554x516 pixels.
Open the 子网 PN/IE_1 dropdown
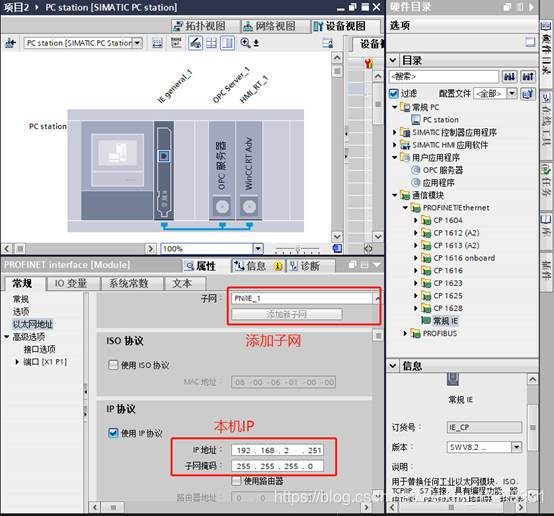377,299
